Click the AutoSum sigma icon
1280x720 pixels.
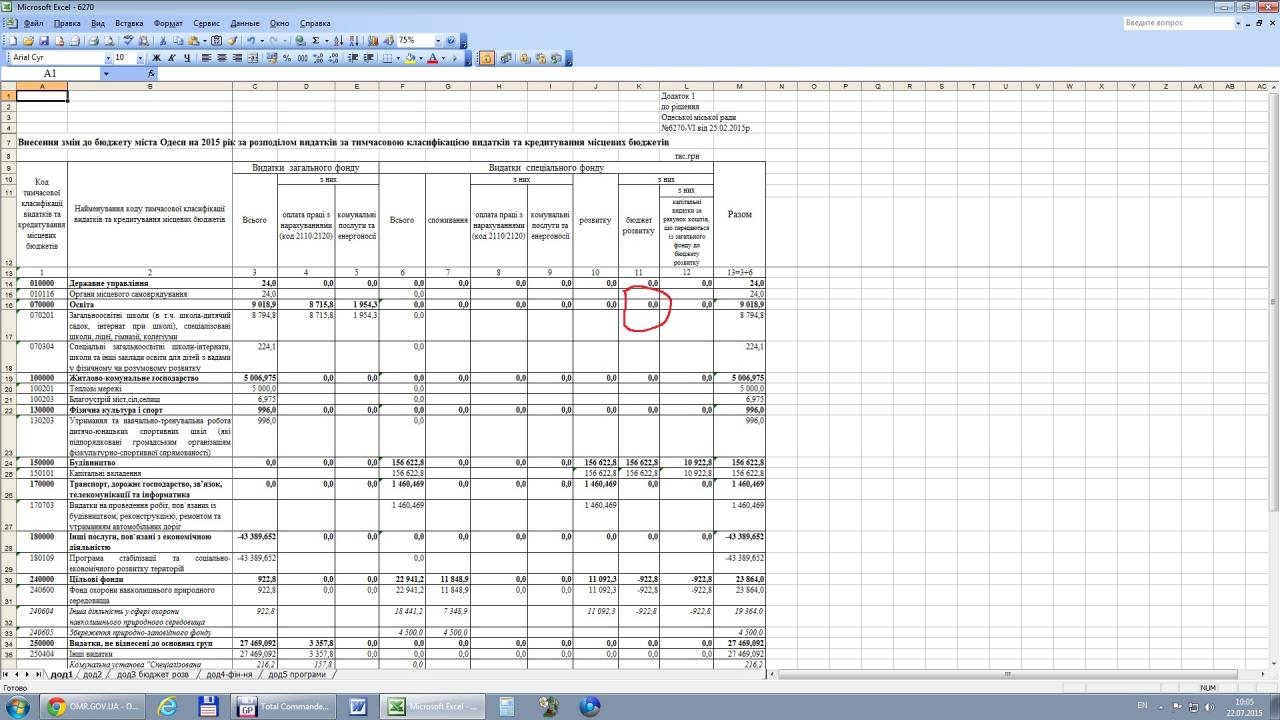(x=316, y=41)
